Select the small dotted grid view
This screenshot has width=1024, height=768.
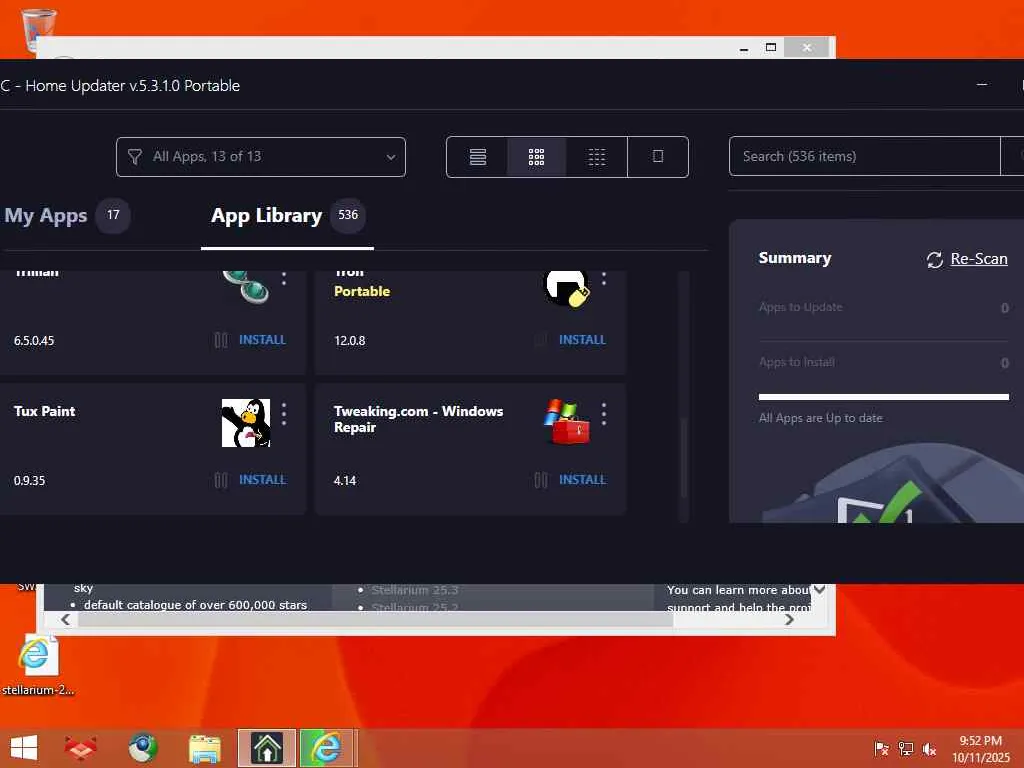coord(597,157)
